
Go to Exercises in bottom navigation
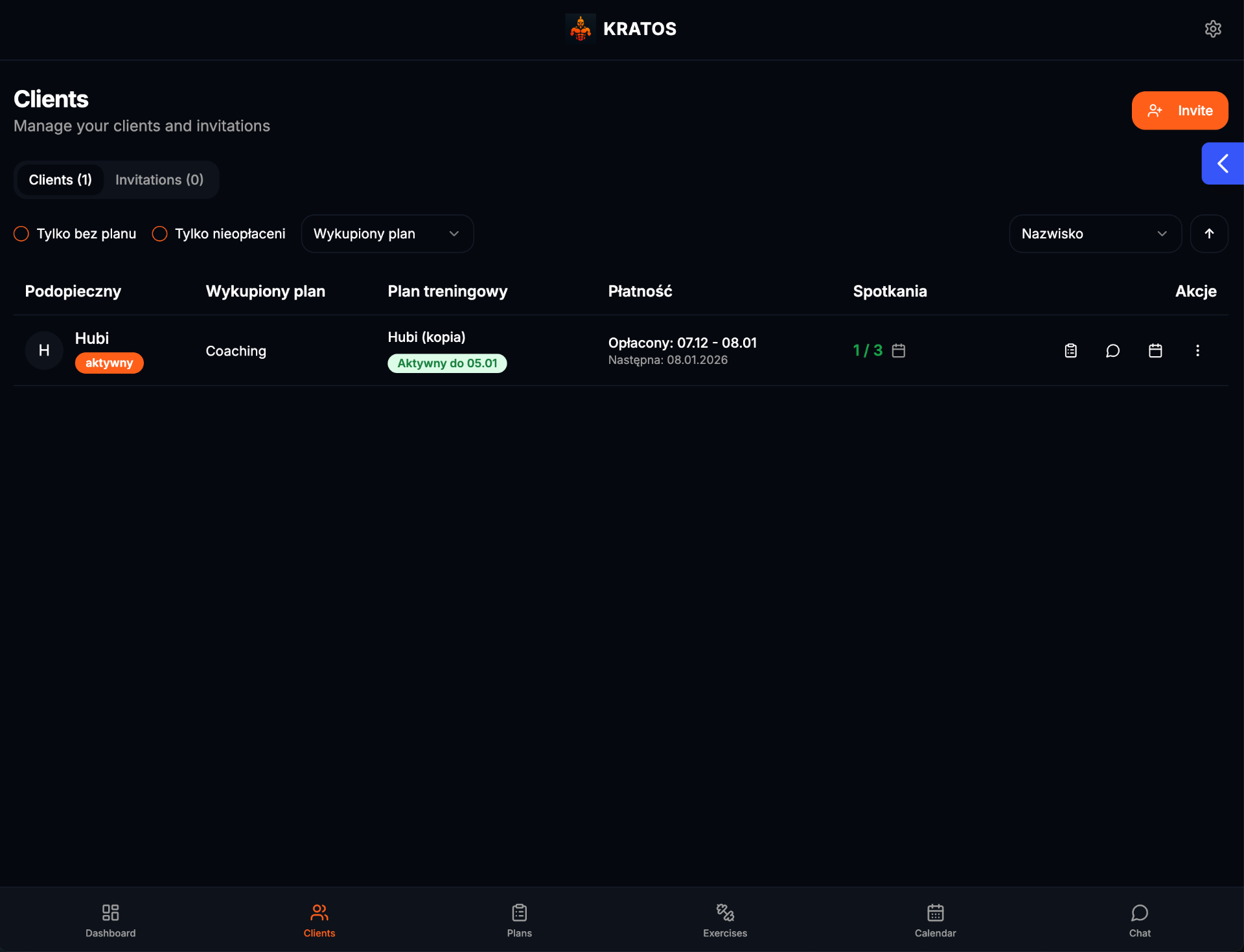point(725,920)
